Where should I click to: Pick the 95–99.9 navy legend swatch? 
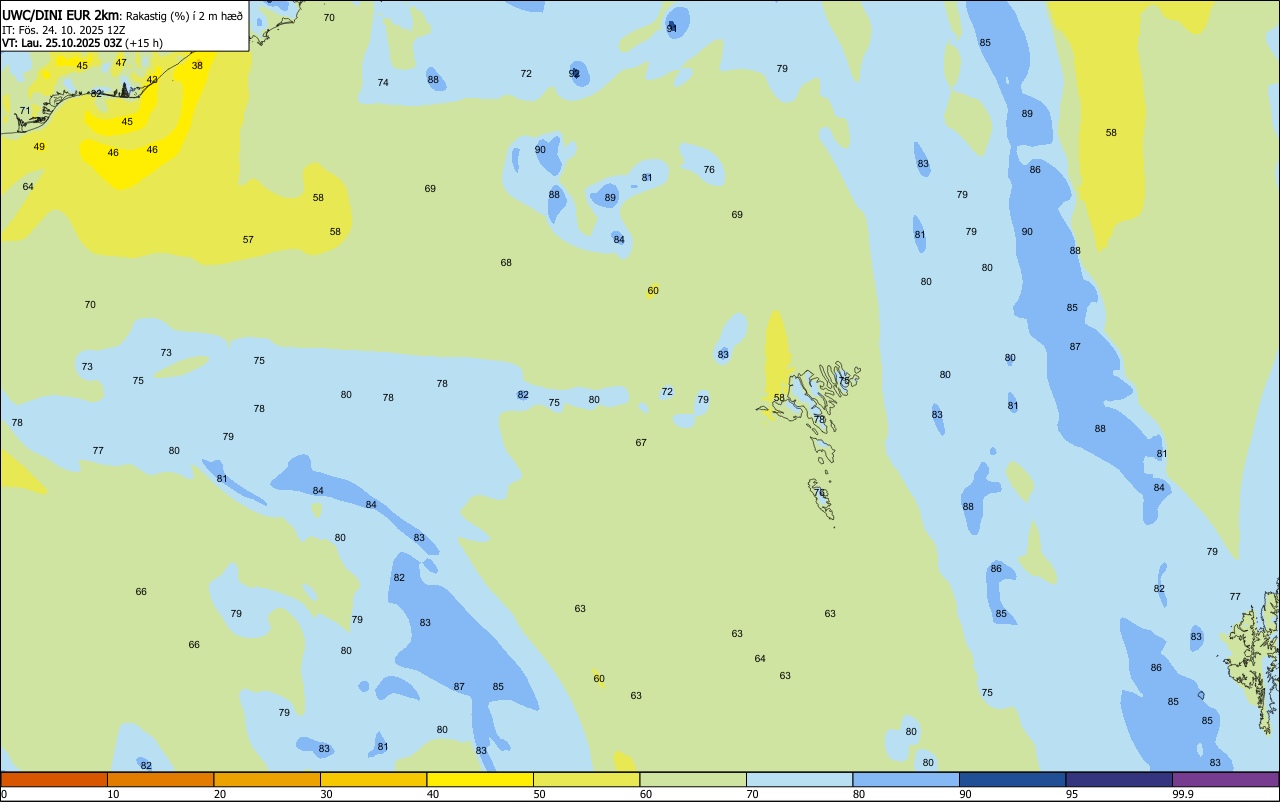(x=1119, y=779)
